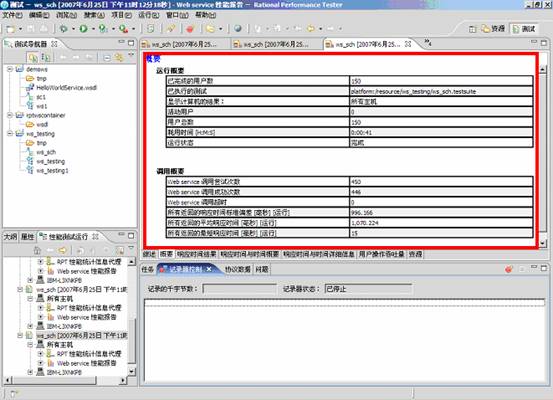Click the pencil edit toolbar icon
Image resolution: width=553 pixels, height=400 pixels.
click(171, 29)
